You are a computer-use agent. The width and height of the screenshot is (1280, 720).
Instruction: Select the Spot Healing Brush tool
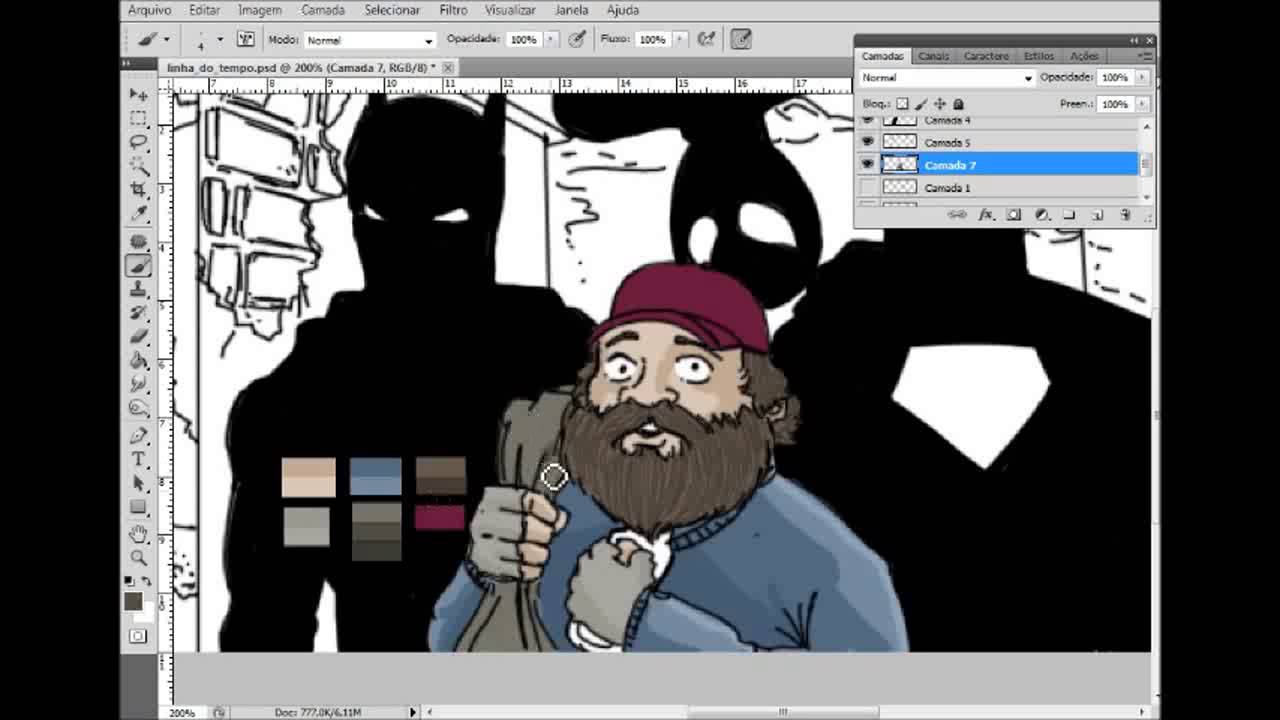coord(138,242)
